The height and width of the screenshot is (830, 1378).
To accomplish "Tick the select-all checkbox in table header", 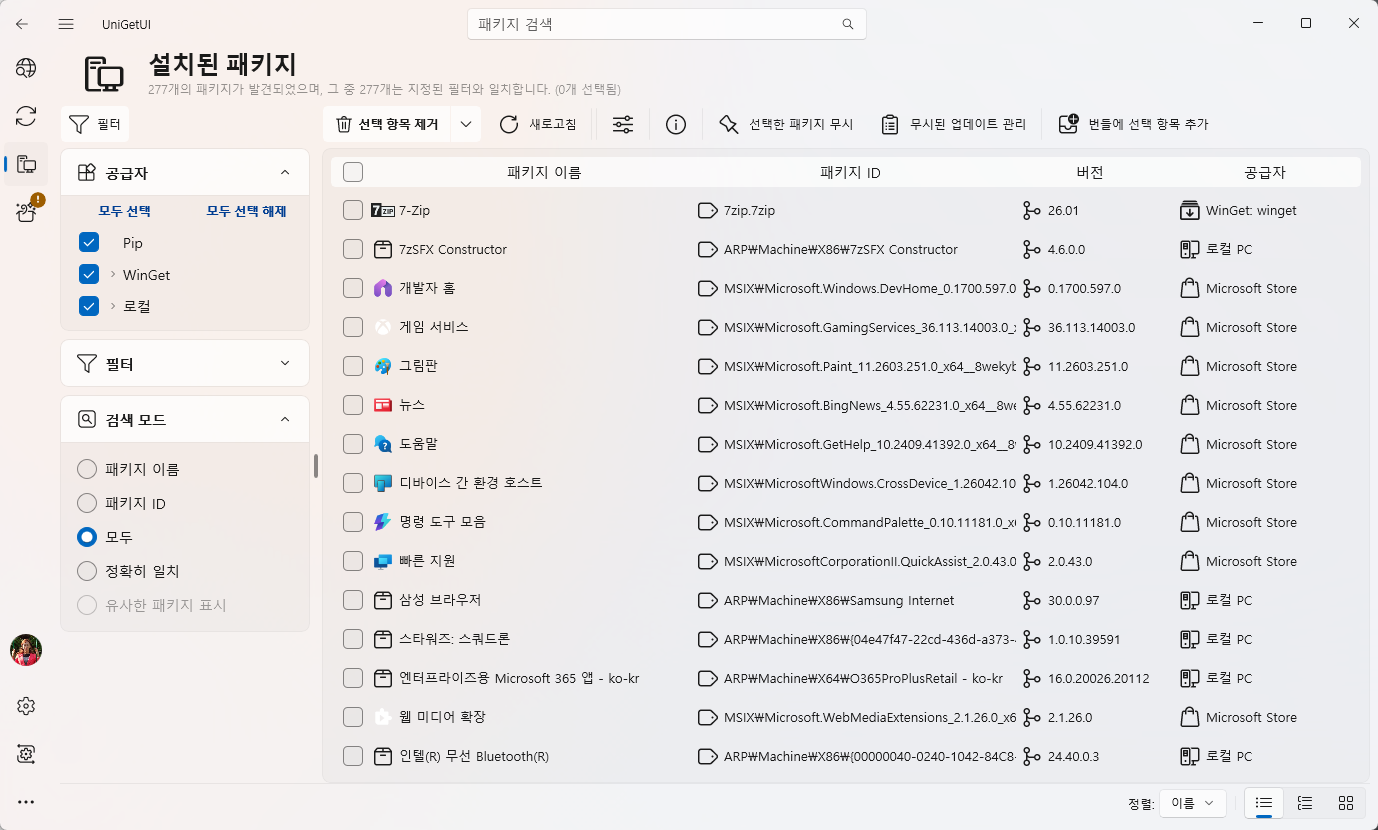I will tap(353, 172).
